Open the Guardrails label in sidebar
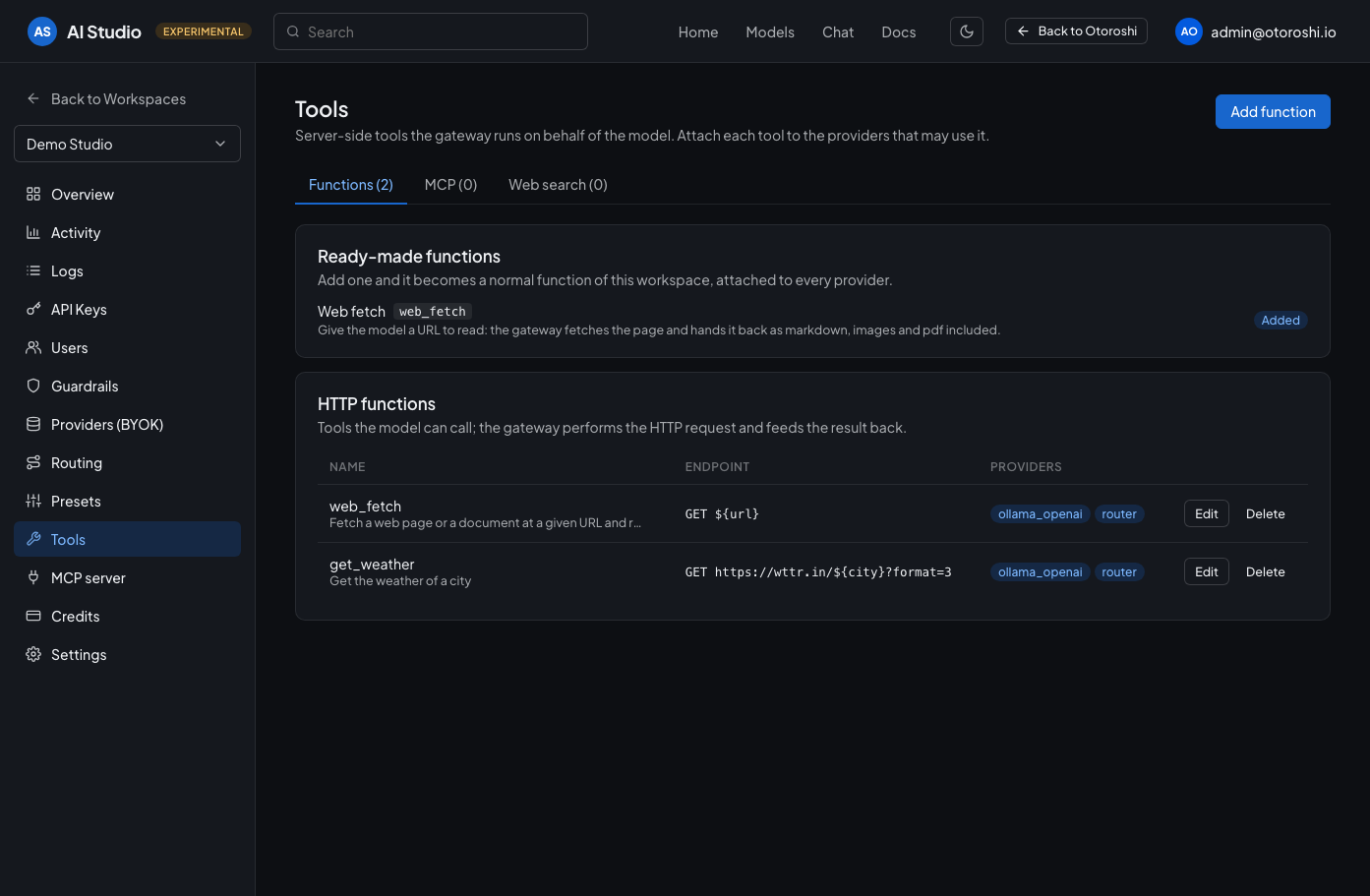Image resolution: width=1370 pixels, height=896 pixels. (x=85, y=386)
